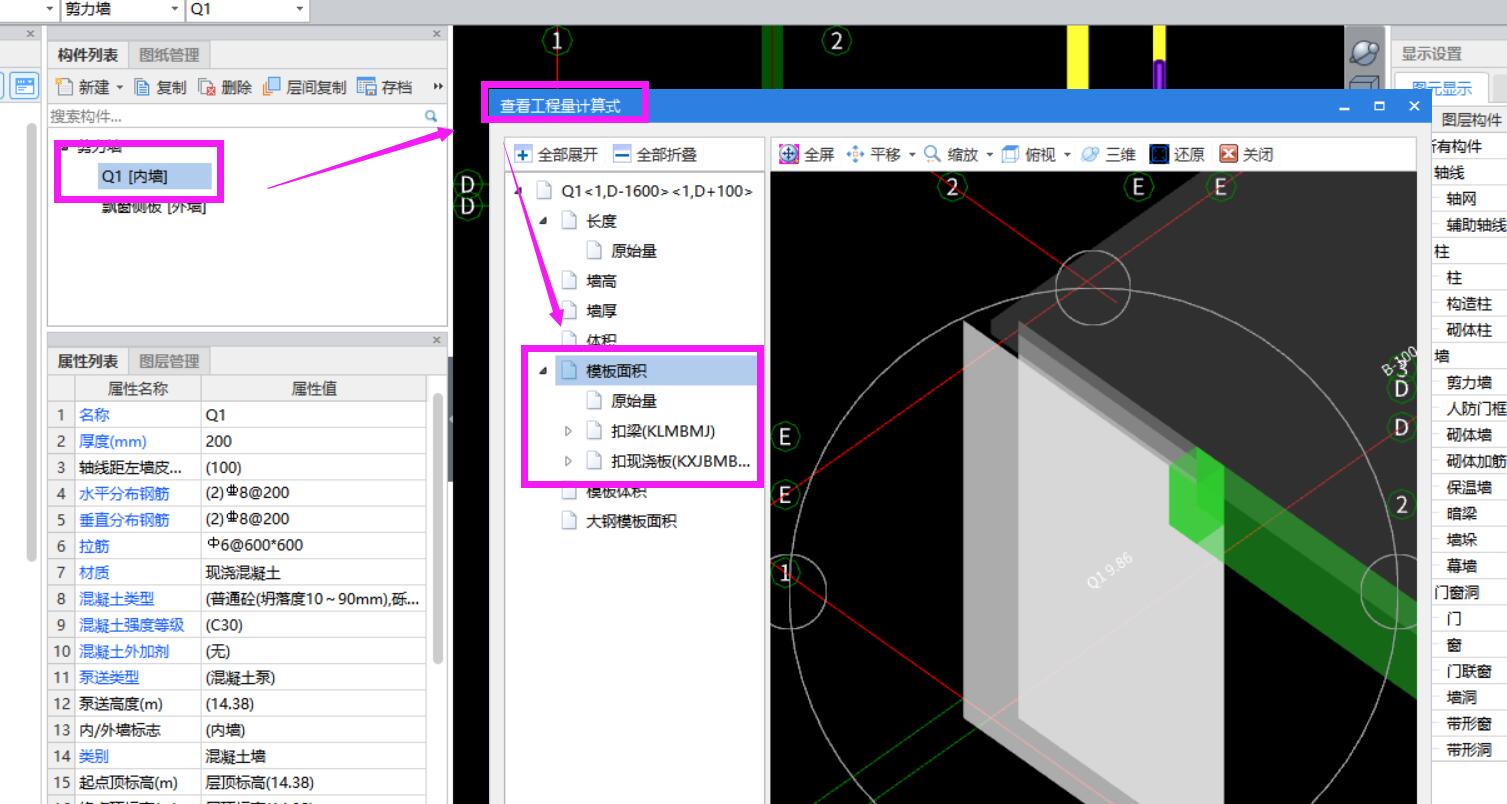Viewport: 1507px width, 804px height.
Task: Click the 拉筋 property value Φ6@600*600
Action: coord(314,546)
